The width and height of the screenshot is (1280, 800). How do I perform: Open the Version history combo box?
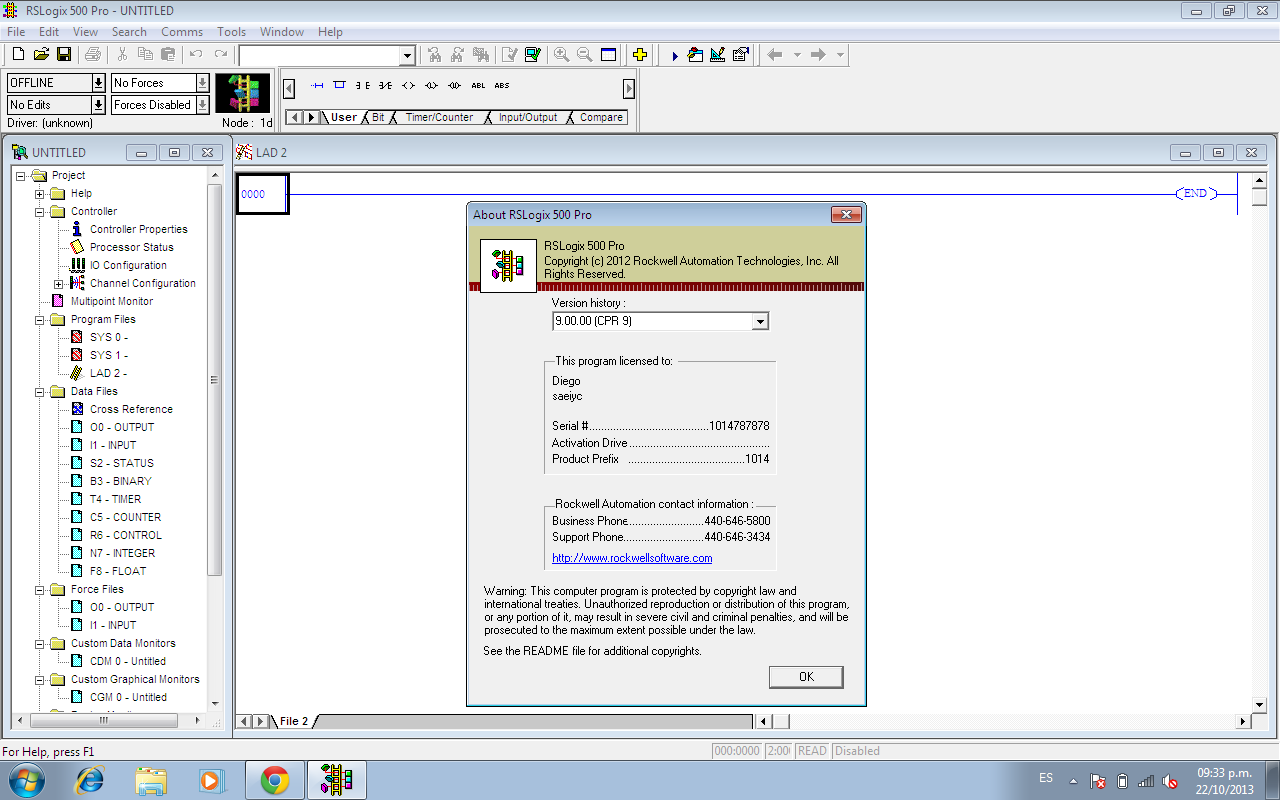660,321
